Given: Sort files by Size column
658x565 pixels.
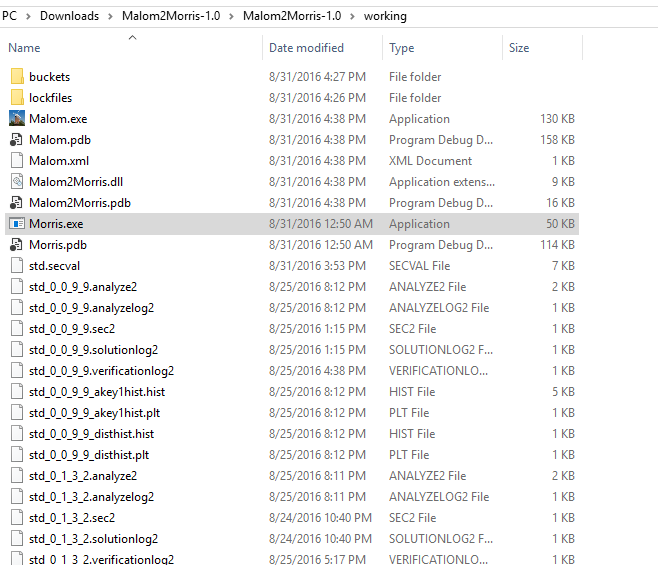Looking at the screenshot, I should point(519,48).
